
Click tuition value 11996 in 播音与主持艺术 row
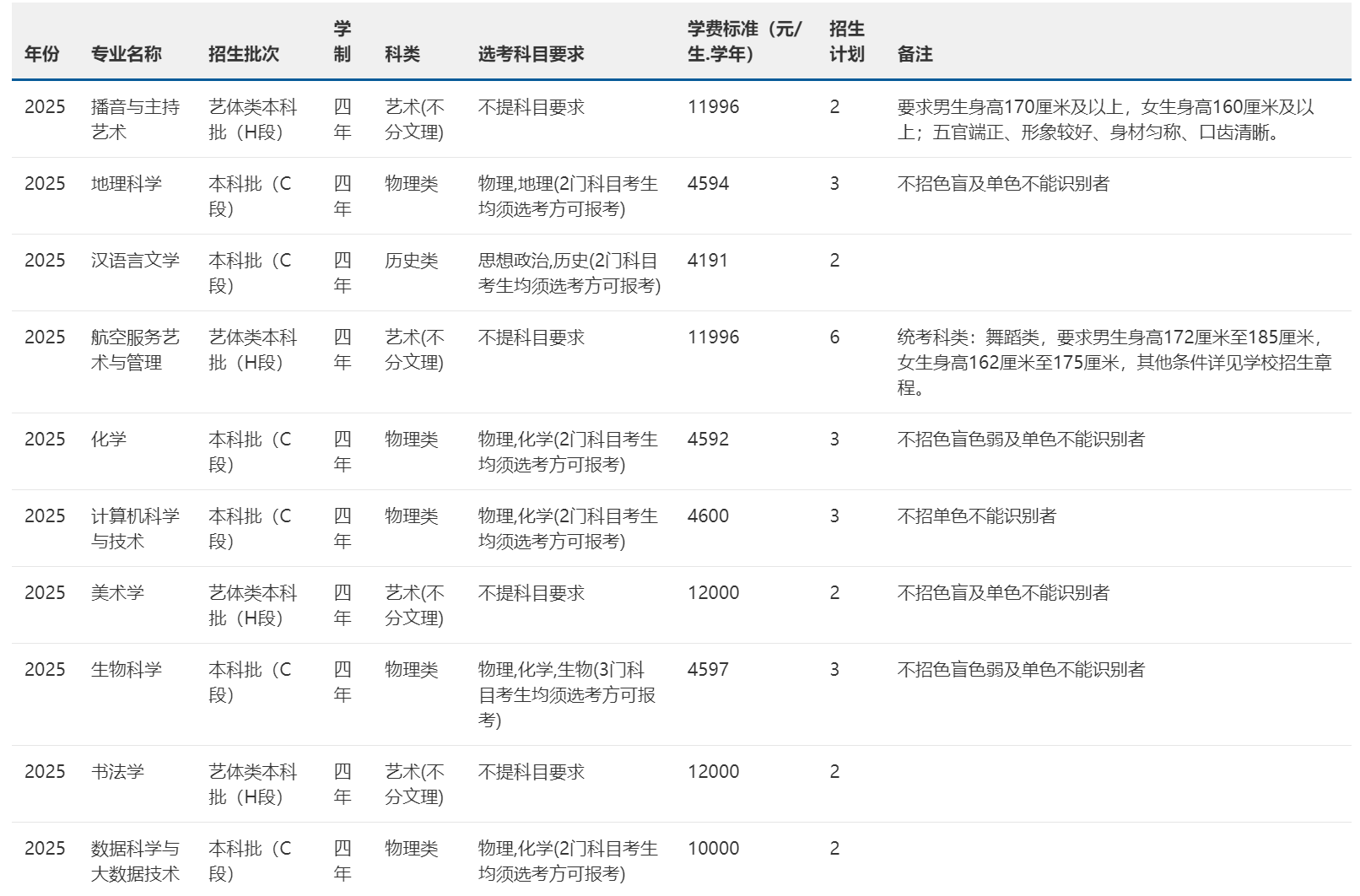click(x=714, y=107)
